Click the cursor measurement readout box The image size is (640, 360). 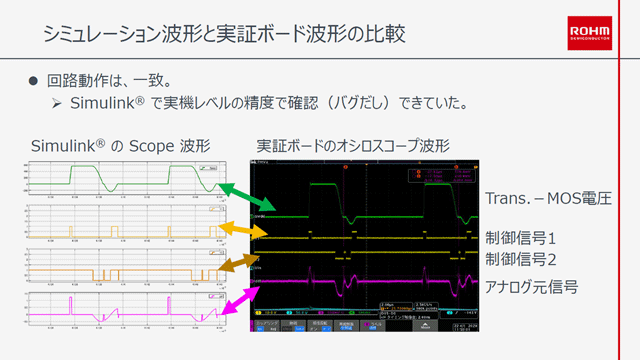pos(442,175)
